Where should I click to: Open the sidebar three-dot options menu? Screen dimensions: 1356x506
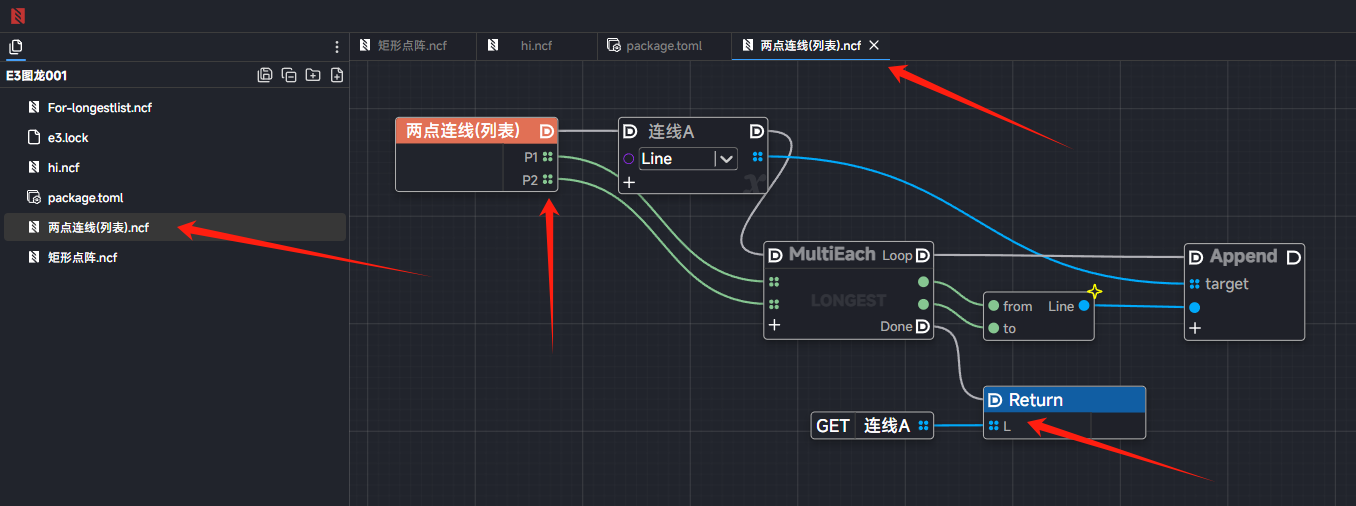[337, 47]
